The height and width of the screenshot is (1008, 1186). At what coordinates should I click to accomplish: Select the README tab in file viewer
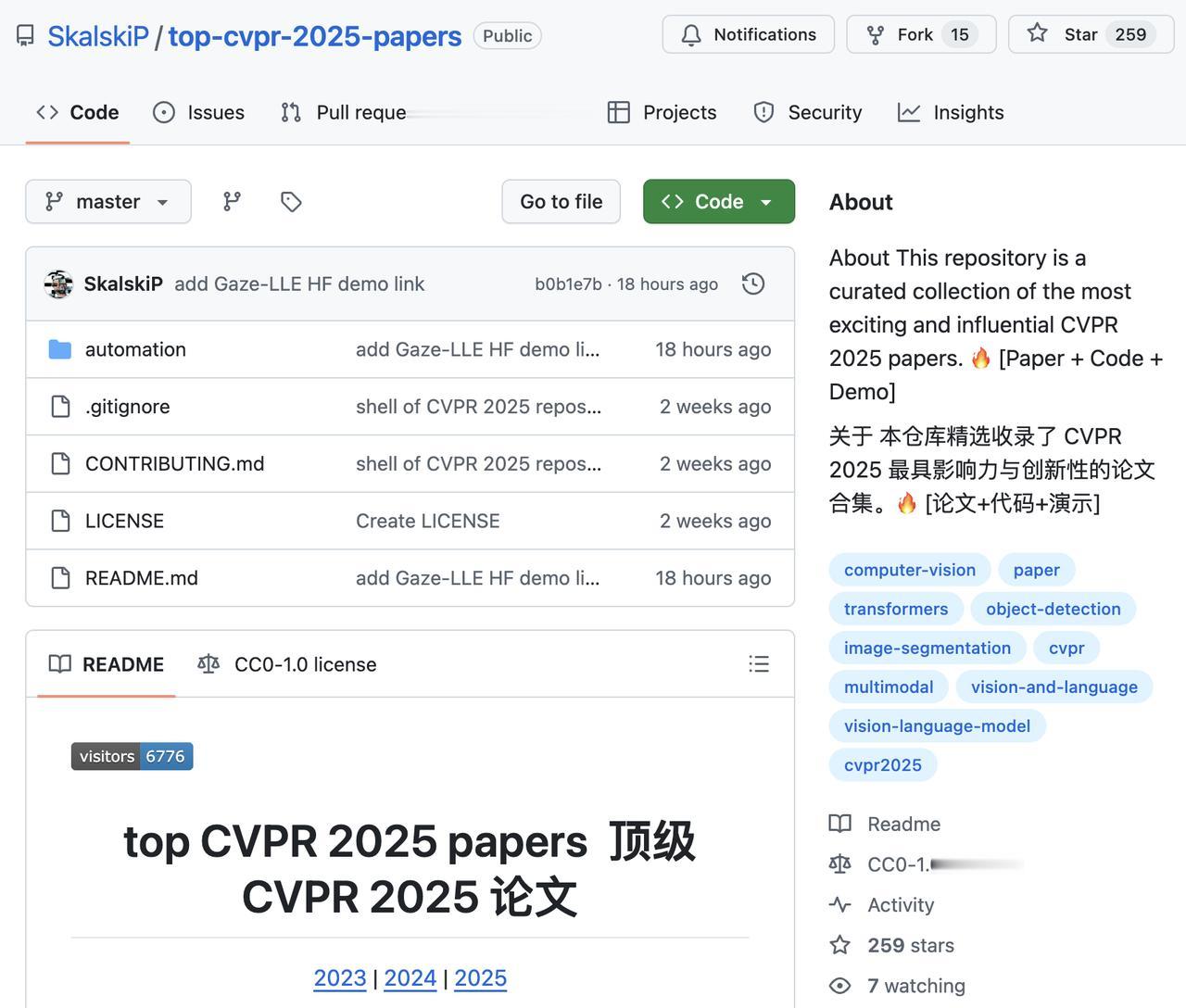click(107, 664)
